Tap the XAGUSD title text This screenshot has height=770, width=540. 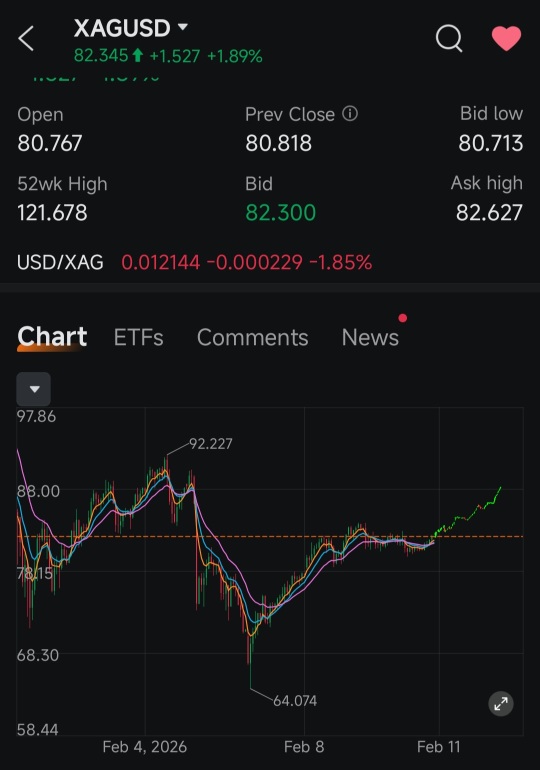[122, 28]
